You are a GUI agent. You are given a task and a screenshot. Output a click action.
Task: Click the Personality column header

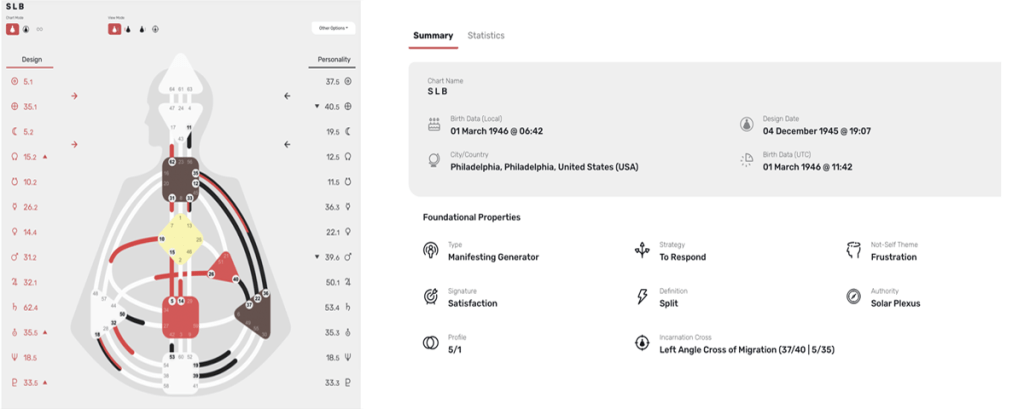333,59
